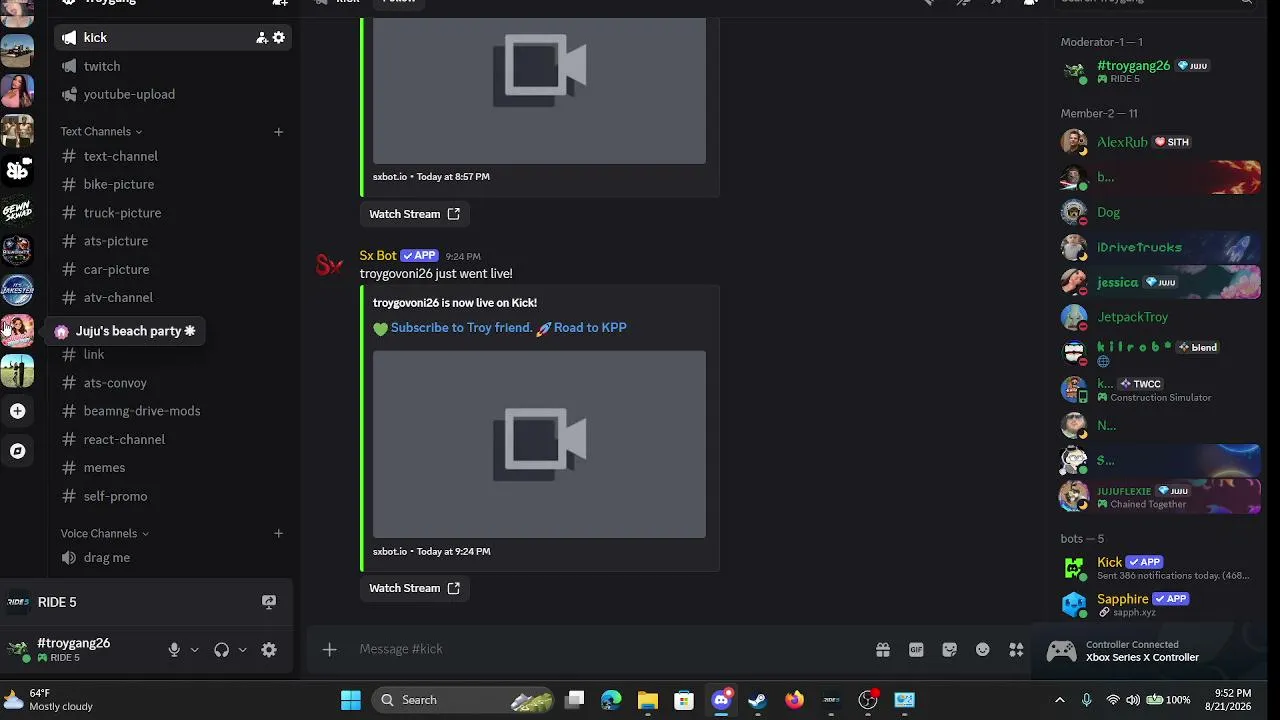Add a new text channel
Screen dimensions: 1280x720
coord(279,132)
